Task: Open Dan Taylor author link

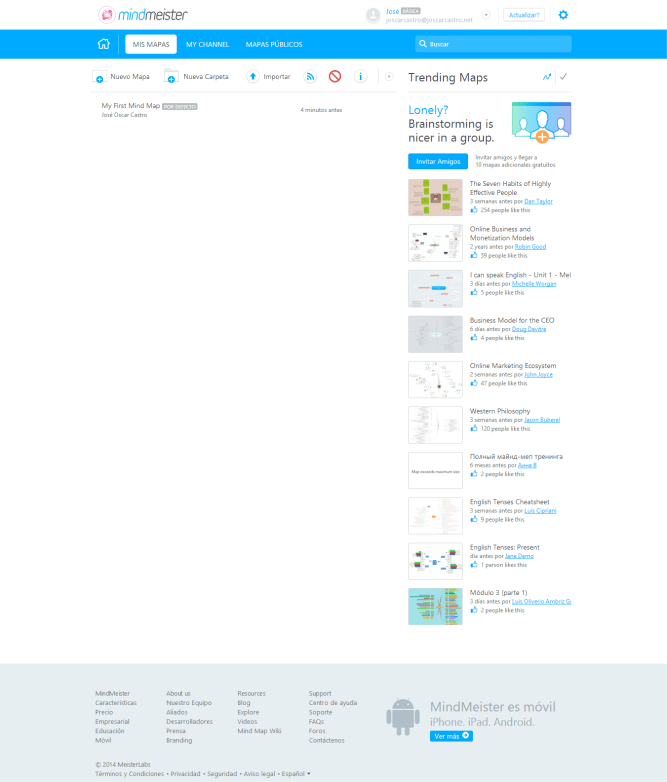Action: pos(538,201)
